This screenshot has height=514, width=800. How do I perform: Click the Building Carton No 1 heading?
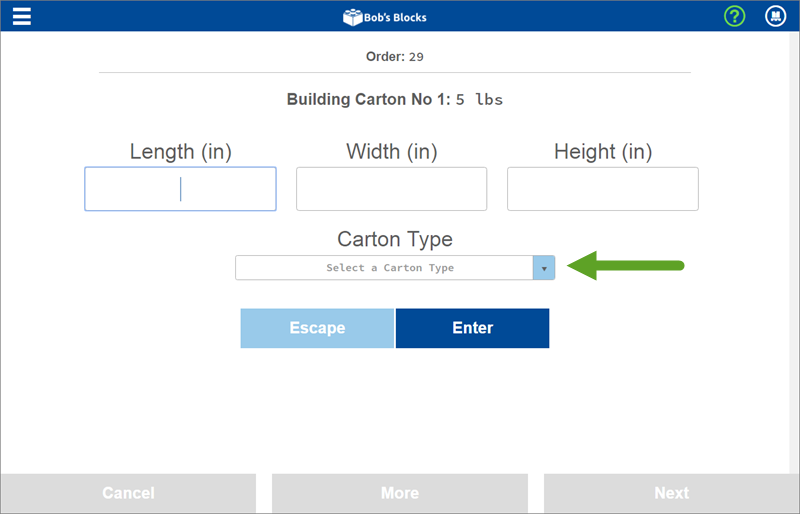[x=394, y=99]
